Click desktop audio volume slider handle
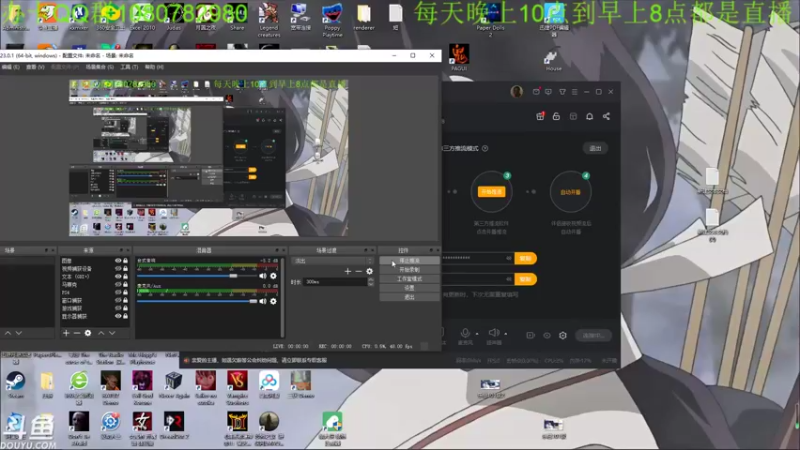This screenshot has height=450, width=800. [x=233, y=276]
